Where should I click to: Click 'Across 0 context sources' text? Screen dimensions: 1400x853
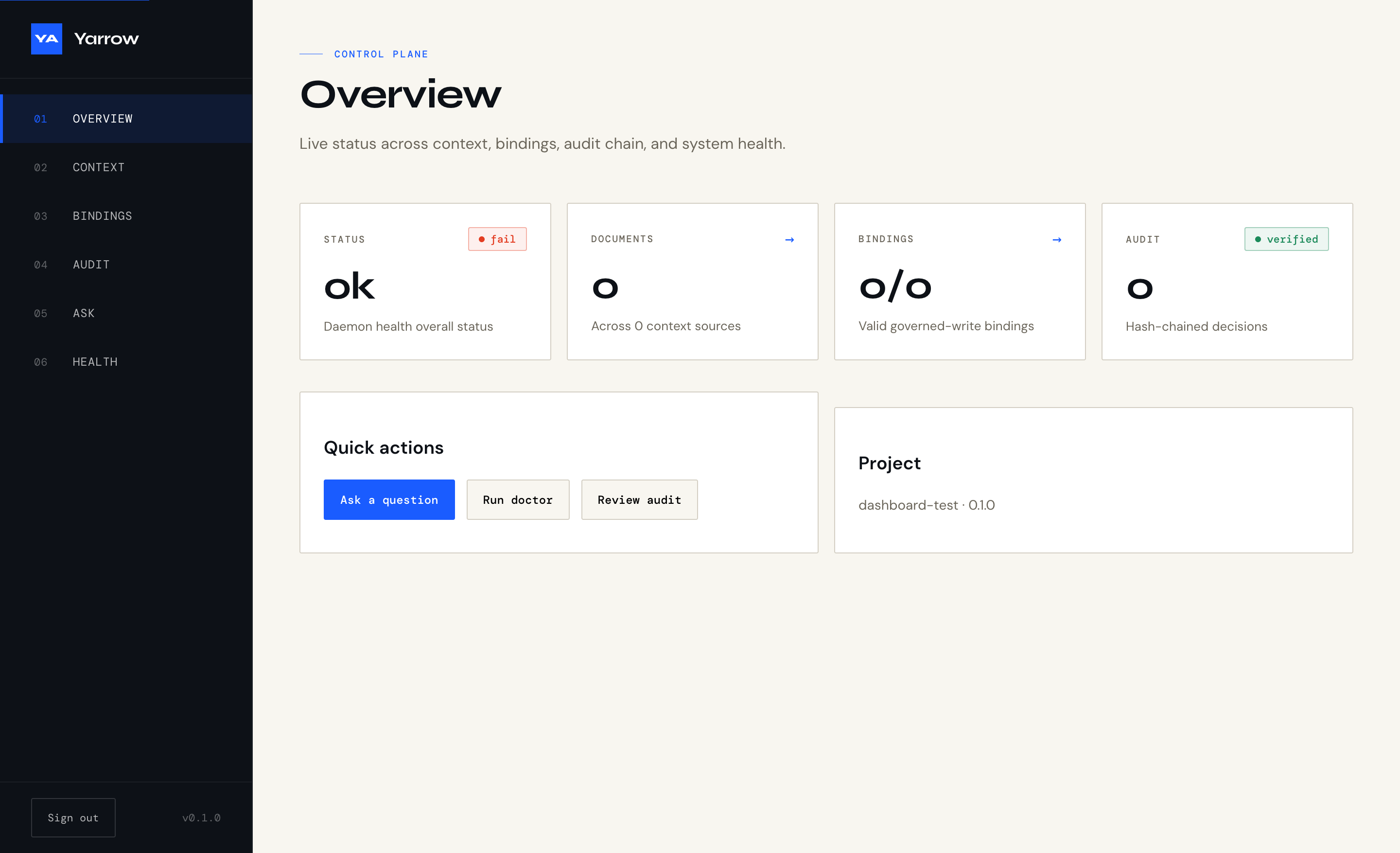click(665, 326)
